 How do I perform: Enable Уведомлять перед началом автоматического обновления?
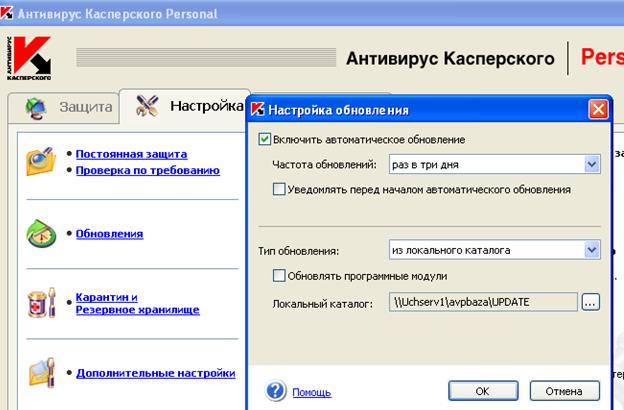[279, 189]
